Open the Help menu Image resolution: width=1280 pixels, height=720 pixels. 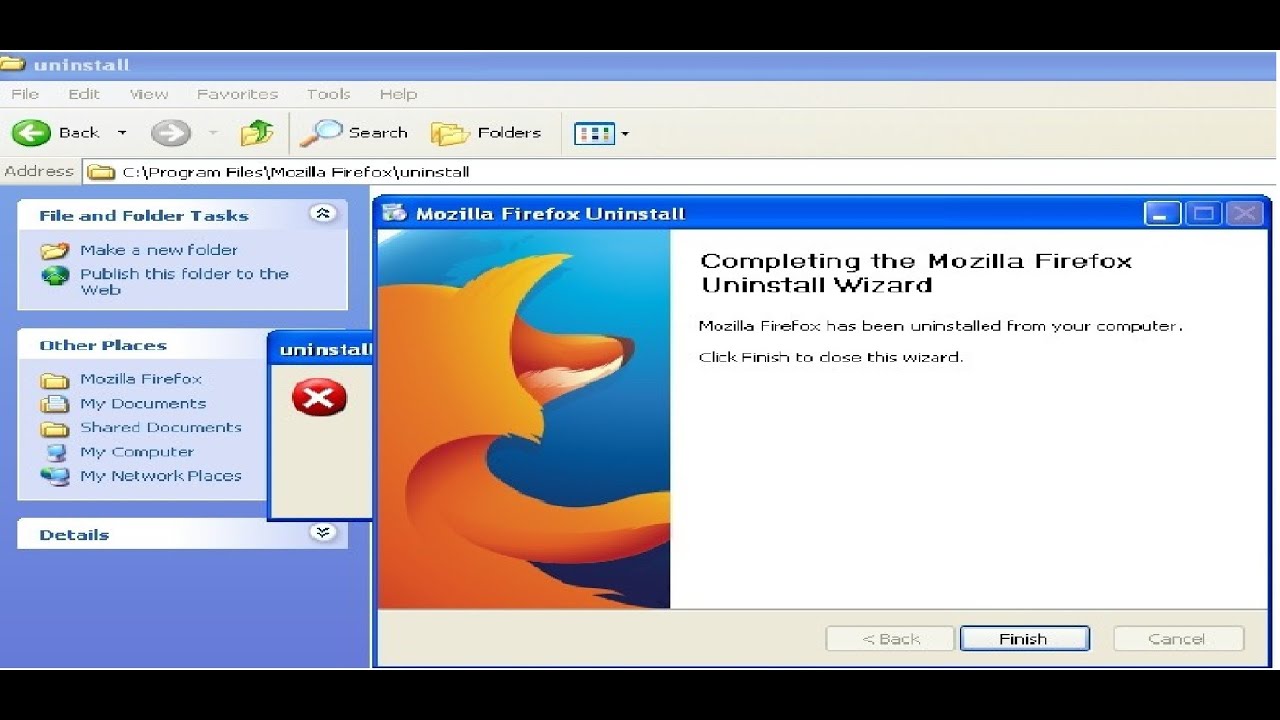point(398,94)
